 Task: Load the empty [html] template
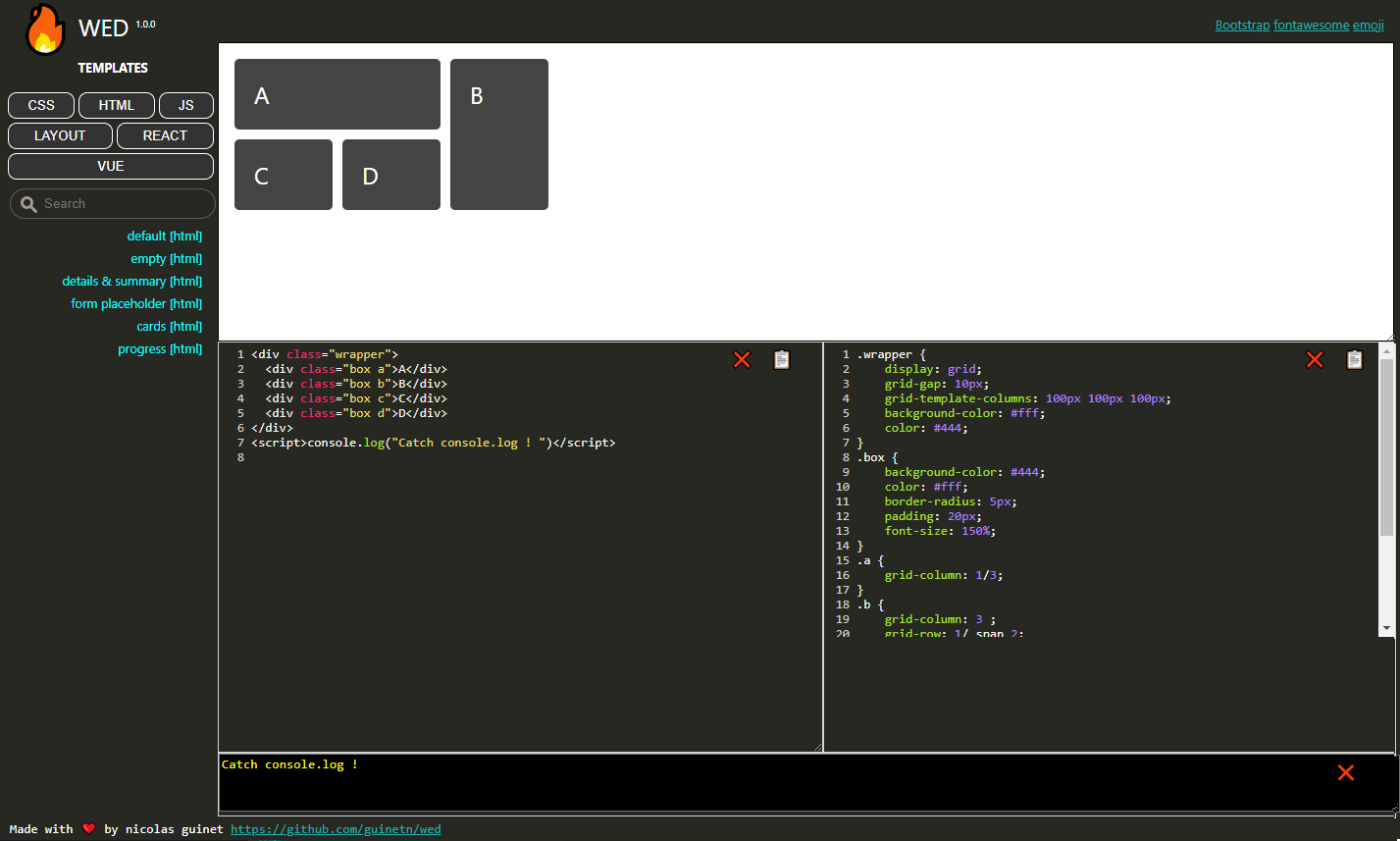[167, 259]
